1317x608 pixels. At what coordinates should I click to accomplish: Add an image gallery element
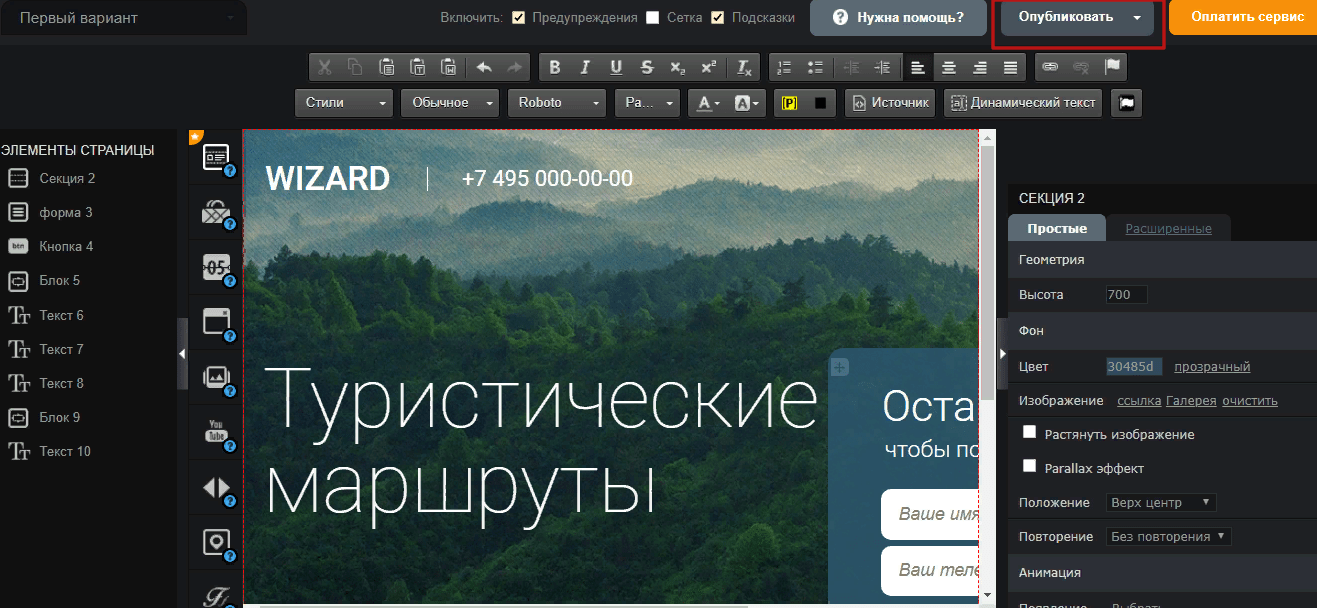click(x=217, y=376)
